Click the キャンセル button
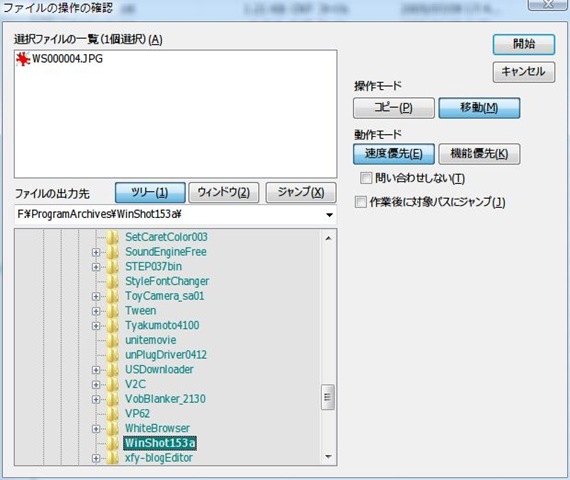 (524, 72)
